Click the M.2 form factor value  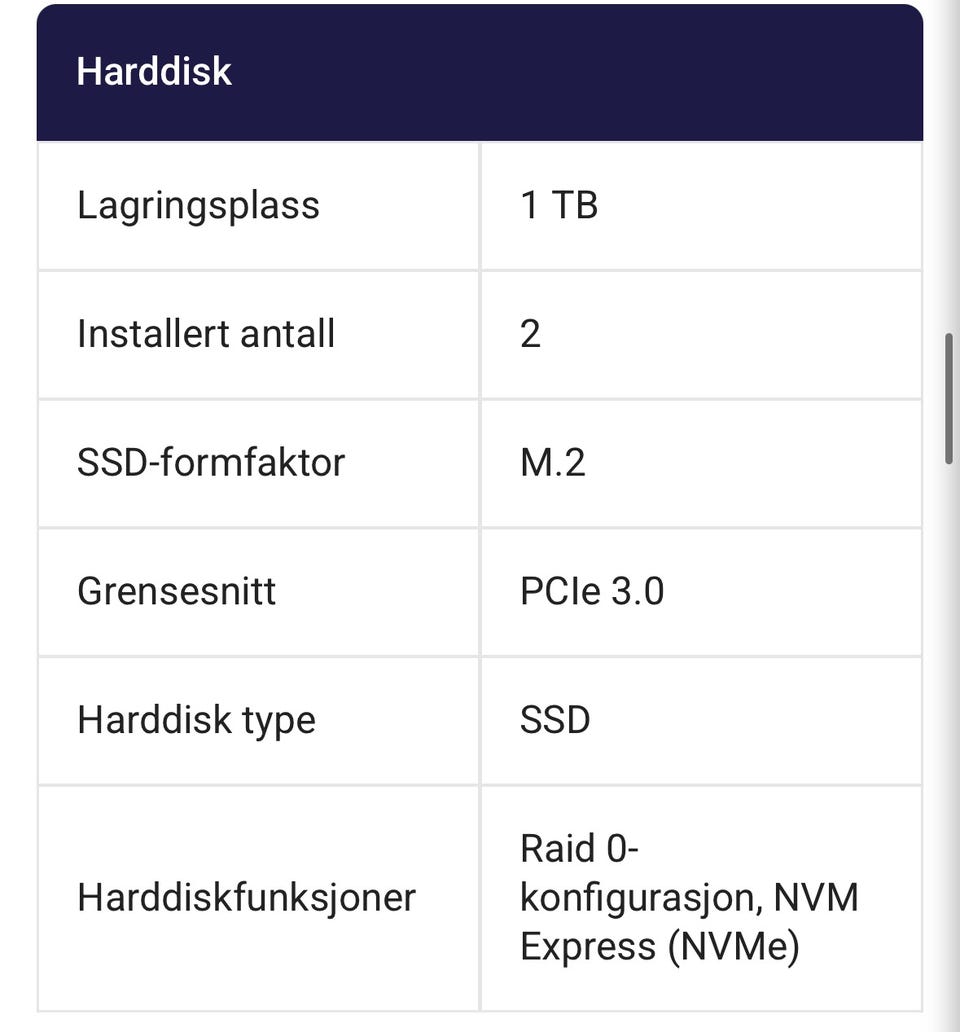(x=553, y=462)
